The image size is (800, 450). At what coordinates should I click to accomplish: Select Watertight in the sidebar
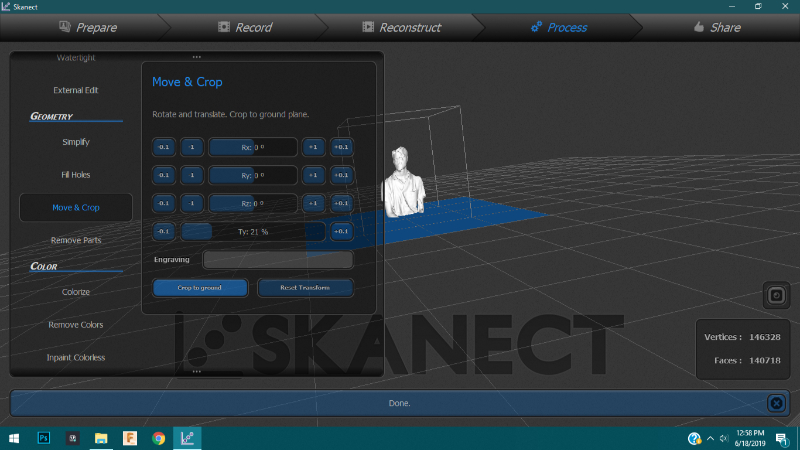[x=76, y=58]
